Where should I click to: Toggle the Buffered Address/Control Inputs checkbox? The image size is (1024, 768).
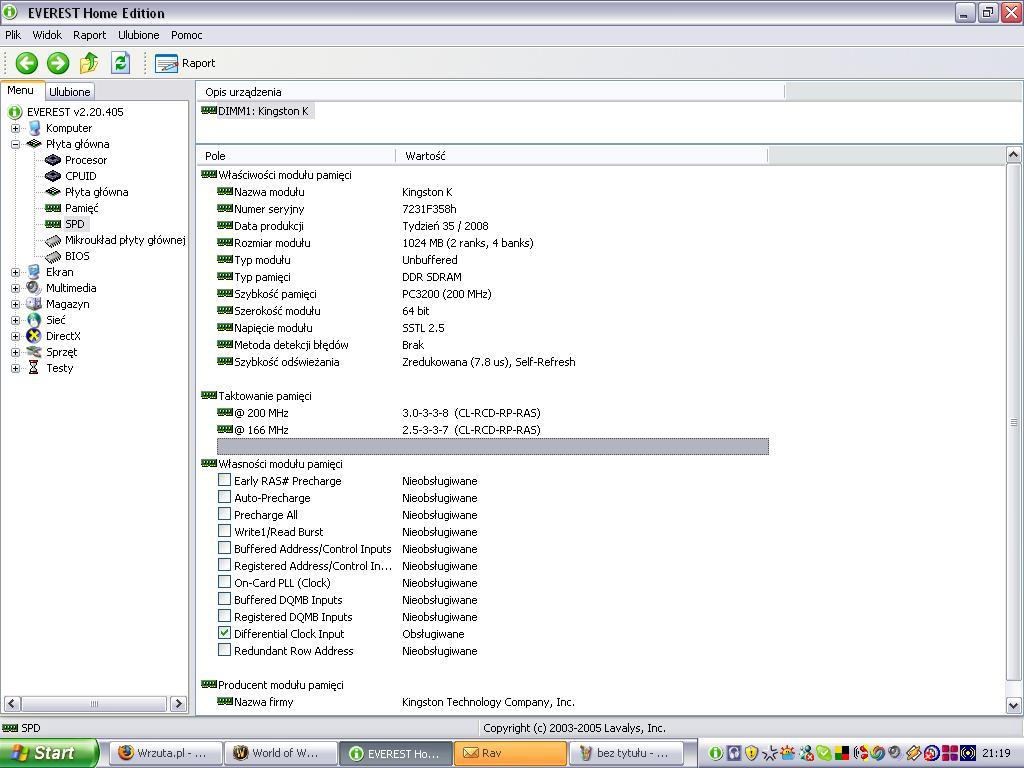pyautogui.click(x=224, y=548)
